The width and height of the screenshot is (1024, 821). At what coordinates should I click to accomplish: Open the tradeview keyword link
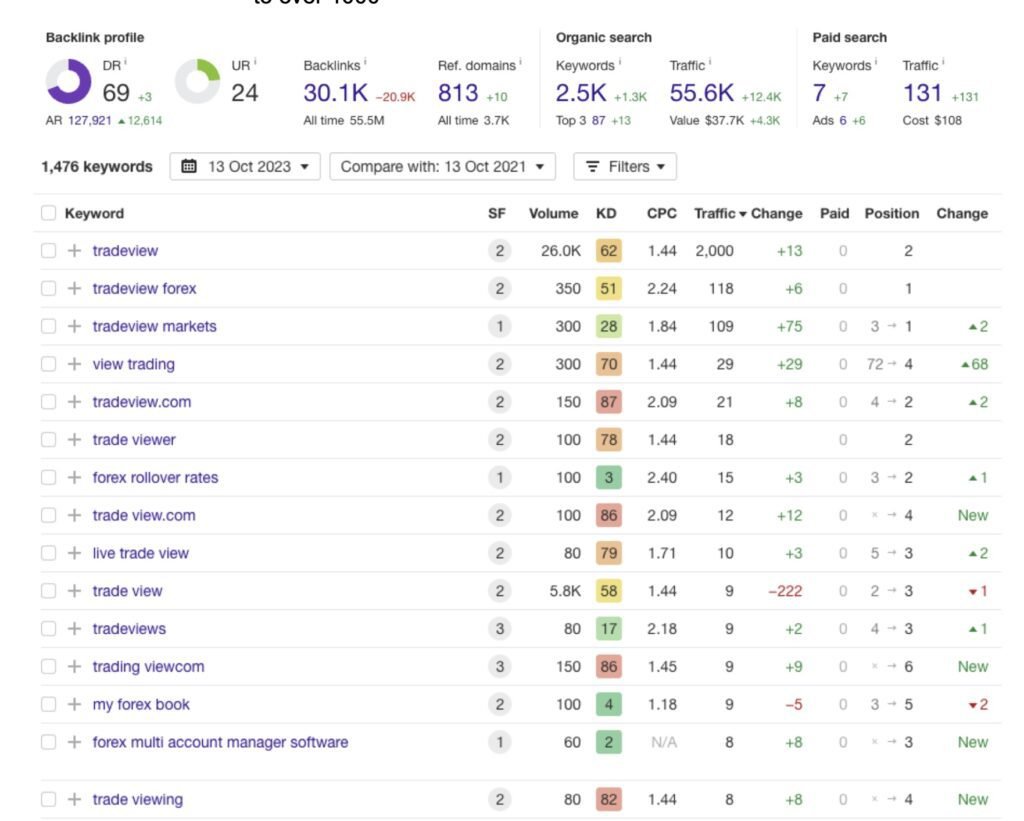(x=125, y=251)
